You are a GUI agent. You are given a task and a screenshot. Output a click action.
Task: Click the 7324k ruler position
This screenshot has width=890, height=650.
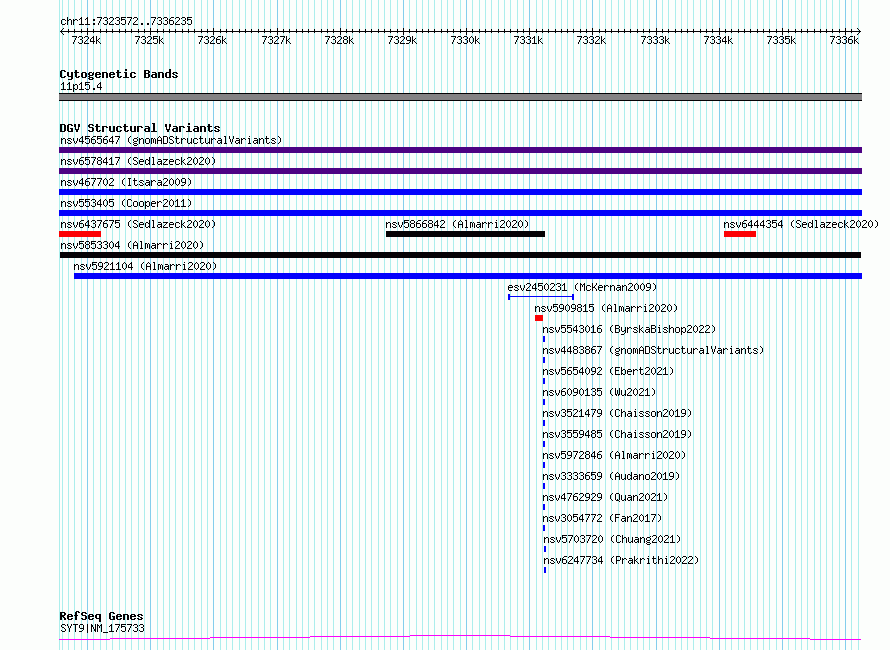[x=86, y=40]
